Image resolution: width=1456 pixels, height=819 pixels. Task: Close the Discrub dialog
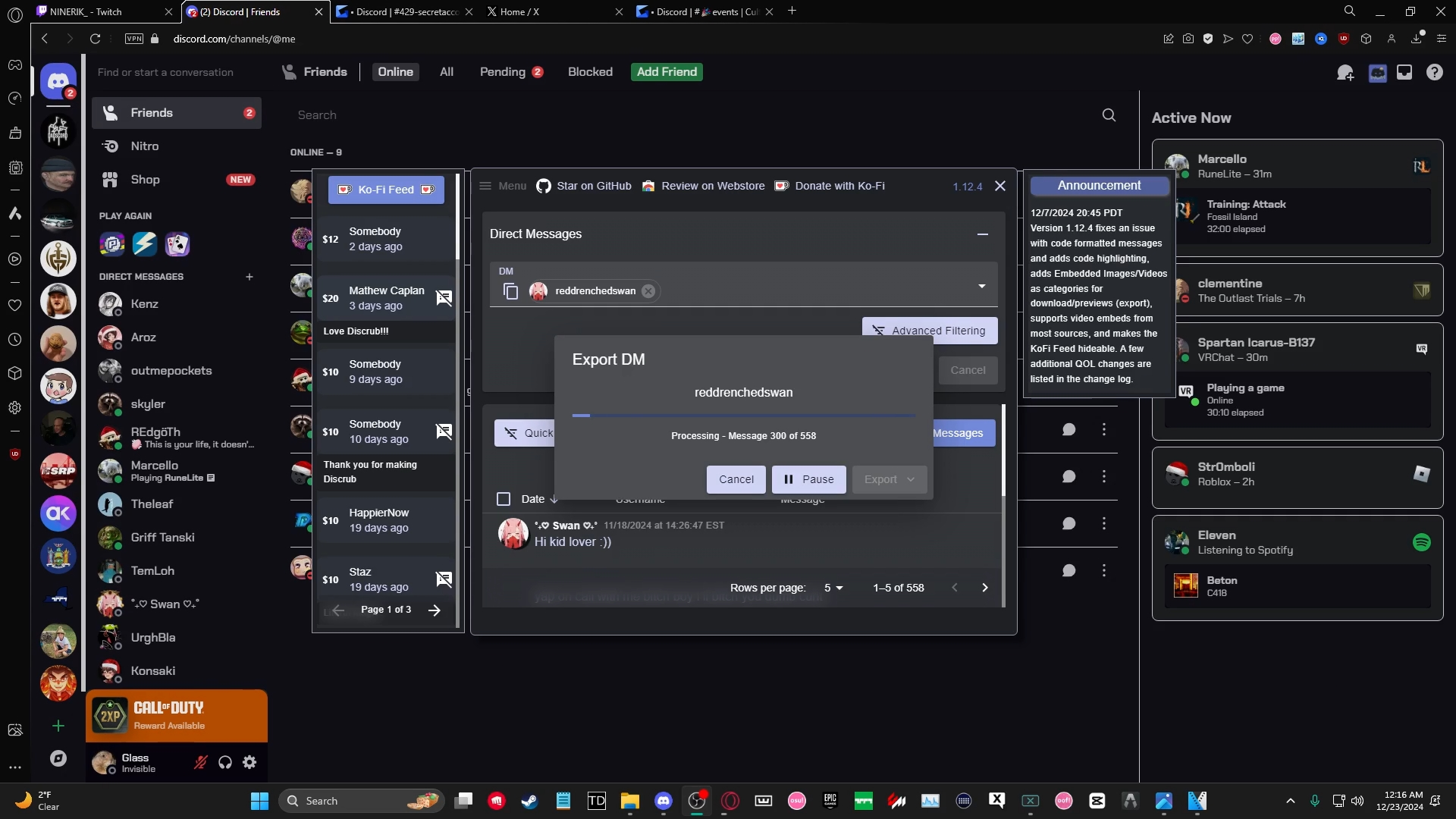tap(1000, 187)
